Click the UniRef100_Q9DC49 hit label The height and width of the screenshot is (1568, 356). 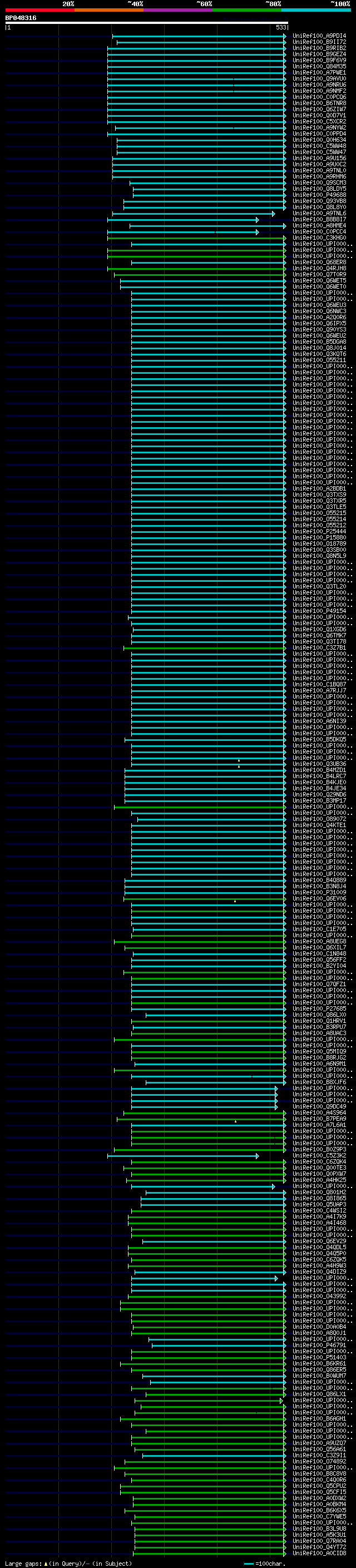coord(319,1106)
